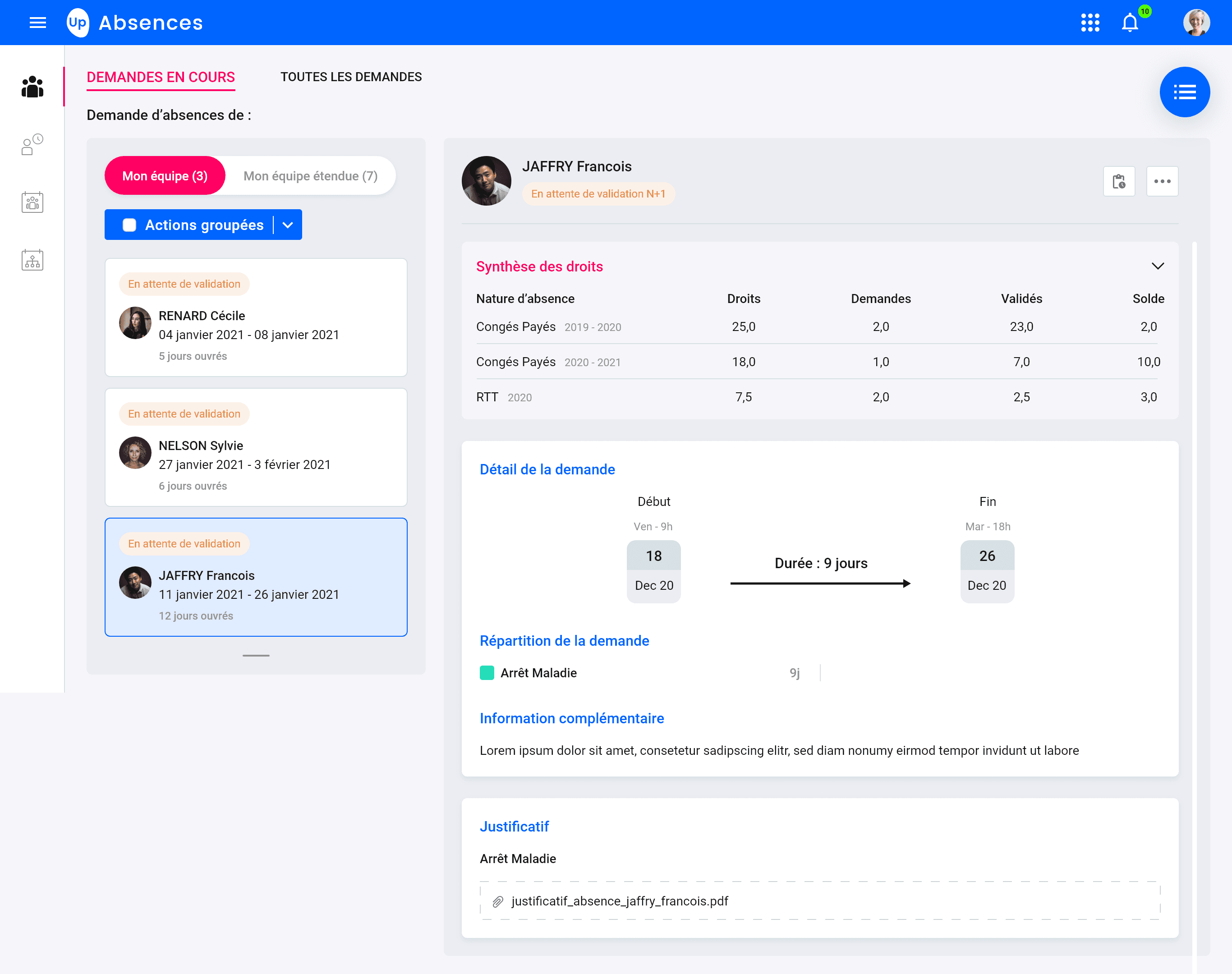
Task: Open the notifications bell
Action: click(x=1130, y=23)
